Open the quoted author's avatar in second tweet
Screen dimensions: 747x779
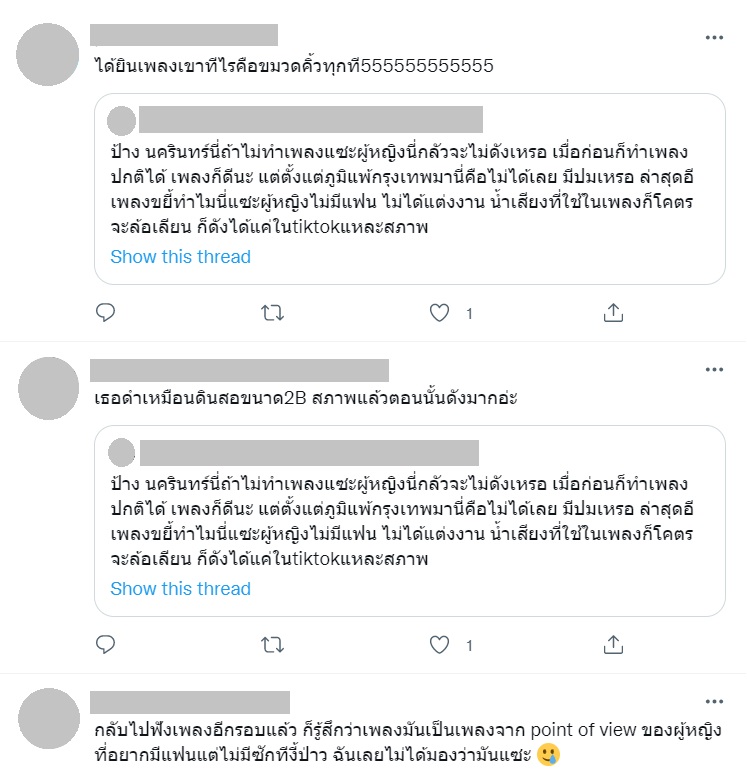point(122,453)
